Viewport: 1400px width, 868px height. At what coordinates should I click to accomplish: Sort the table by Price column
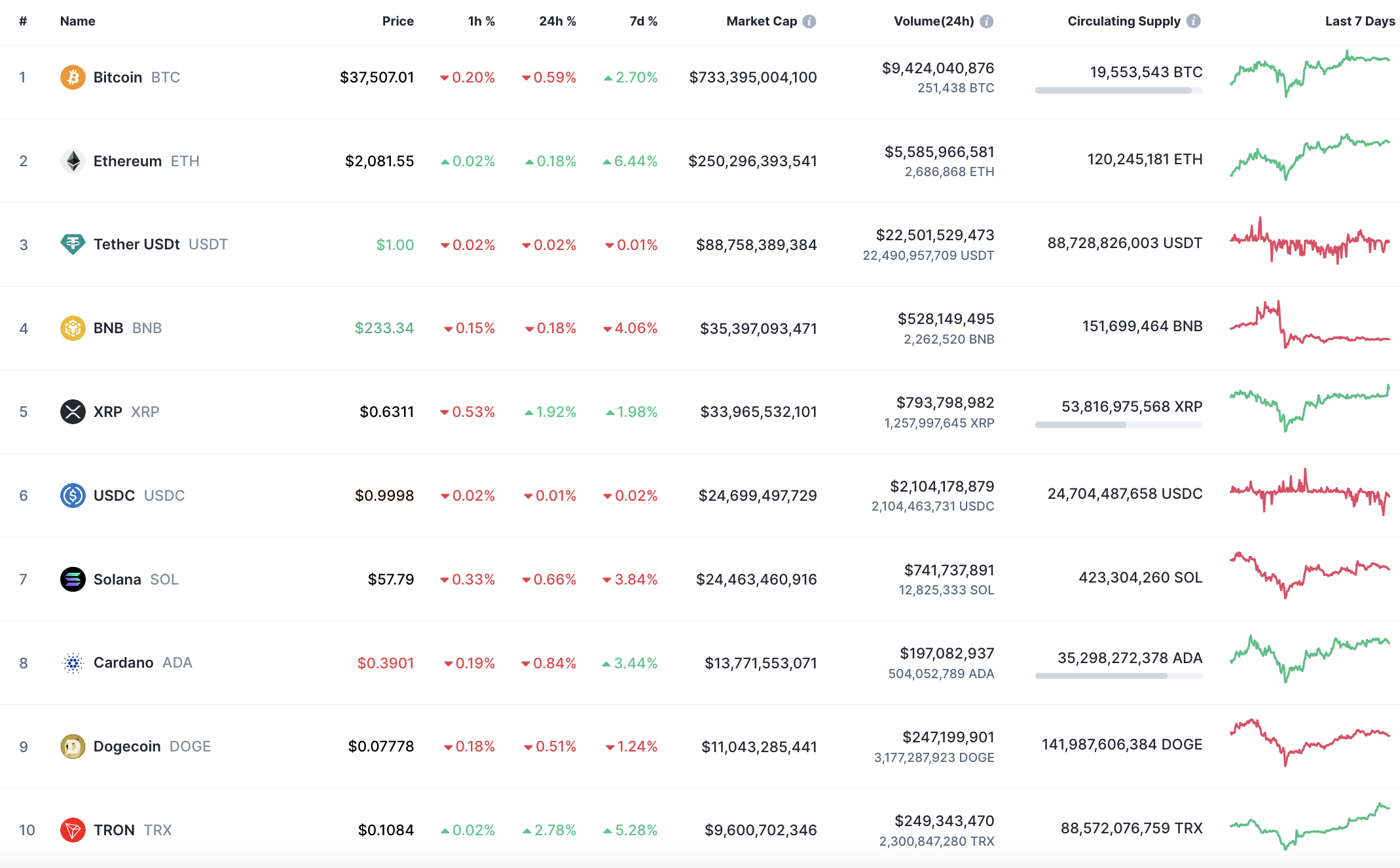click(397, 22)
